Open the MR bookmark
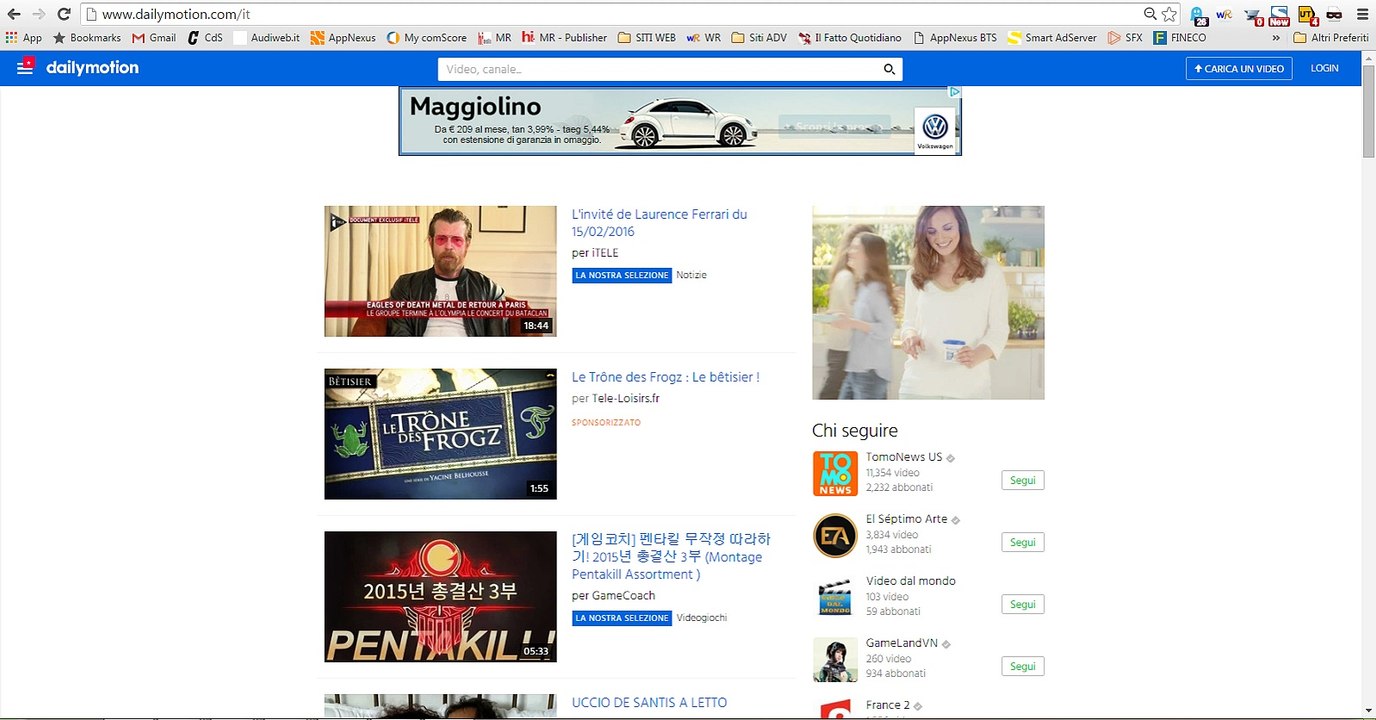 pyautogui.click(x=494, y=38)
